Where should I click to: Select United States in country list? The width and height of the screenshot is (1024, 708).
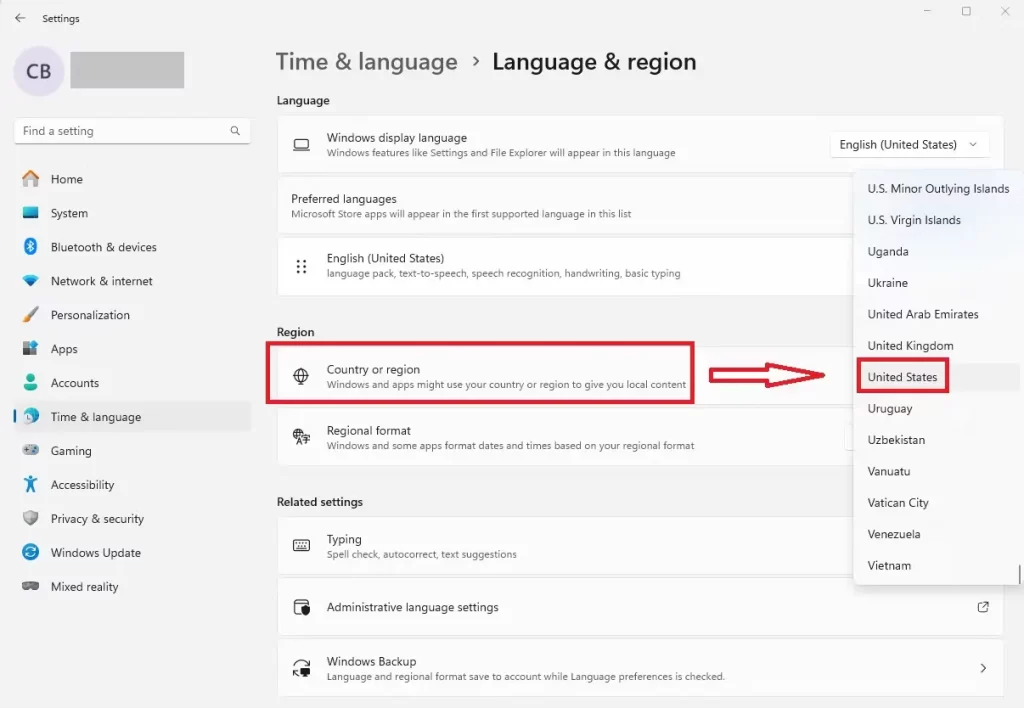point(902,377)
